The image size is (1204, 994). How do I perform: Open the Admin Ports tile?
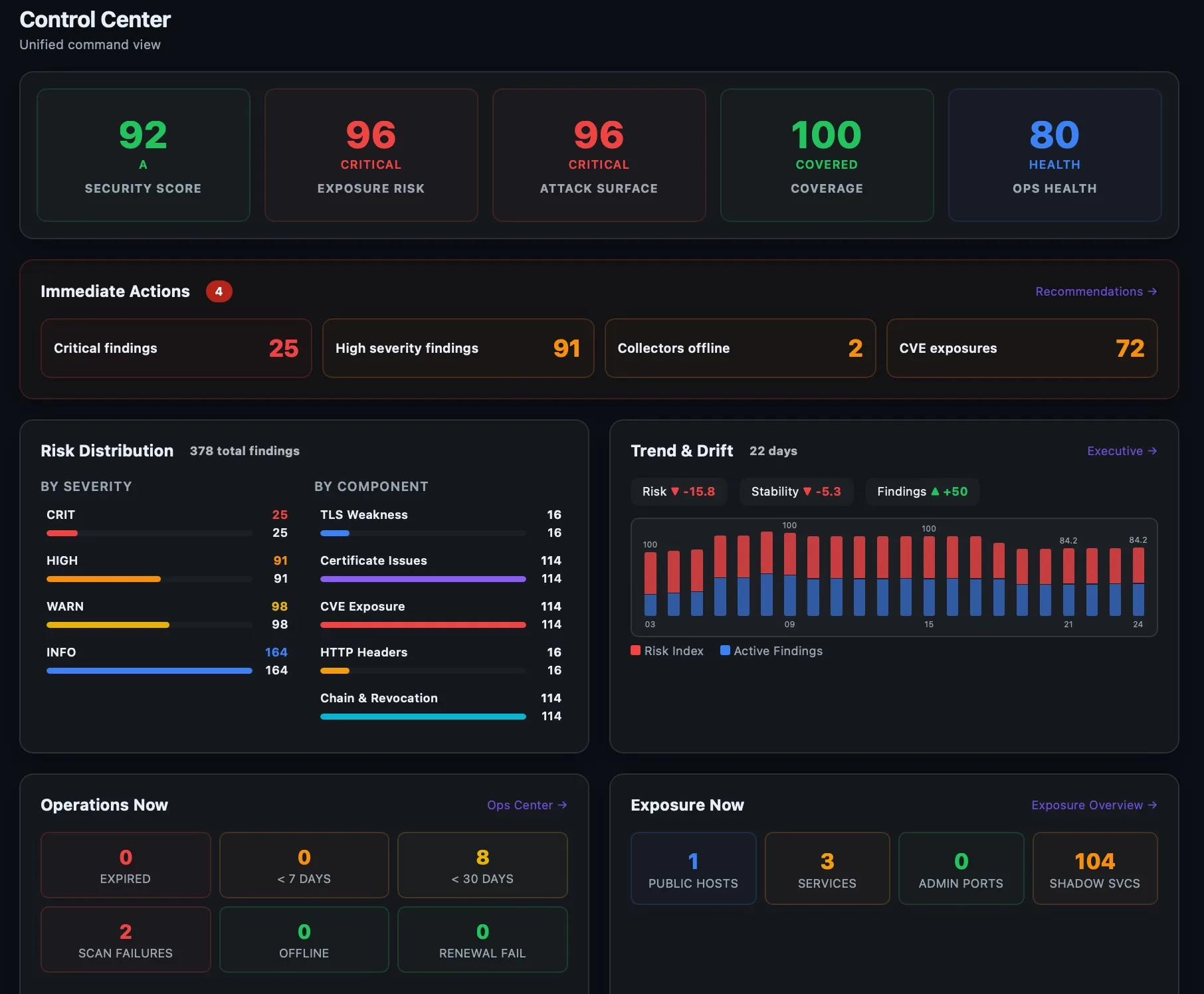[x=961, y=868]
